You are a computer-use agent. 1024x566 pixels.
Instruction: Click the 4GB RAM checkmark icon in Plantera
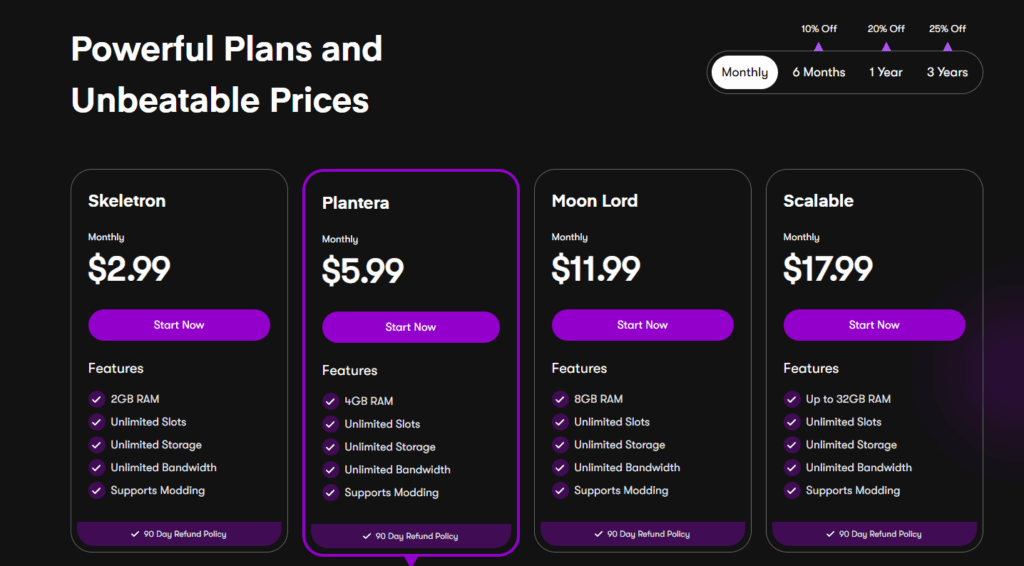[x=330, y=401]
